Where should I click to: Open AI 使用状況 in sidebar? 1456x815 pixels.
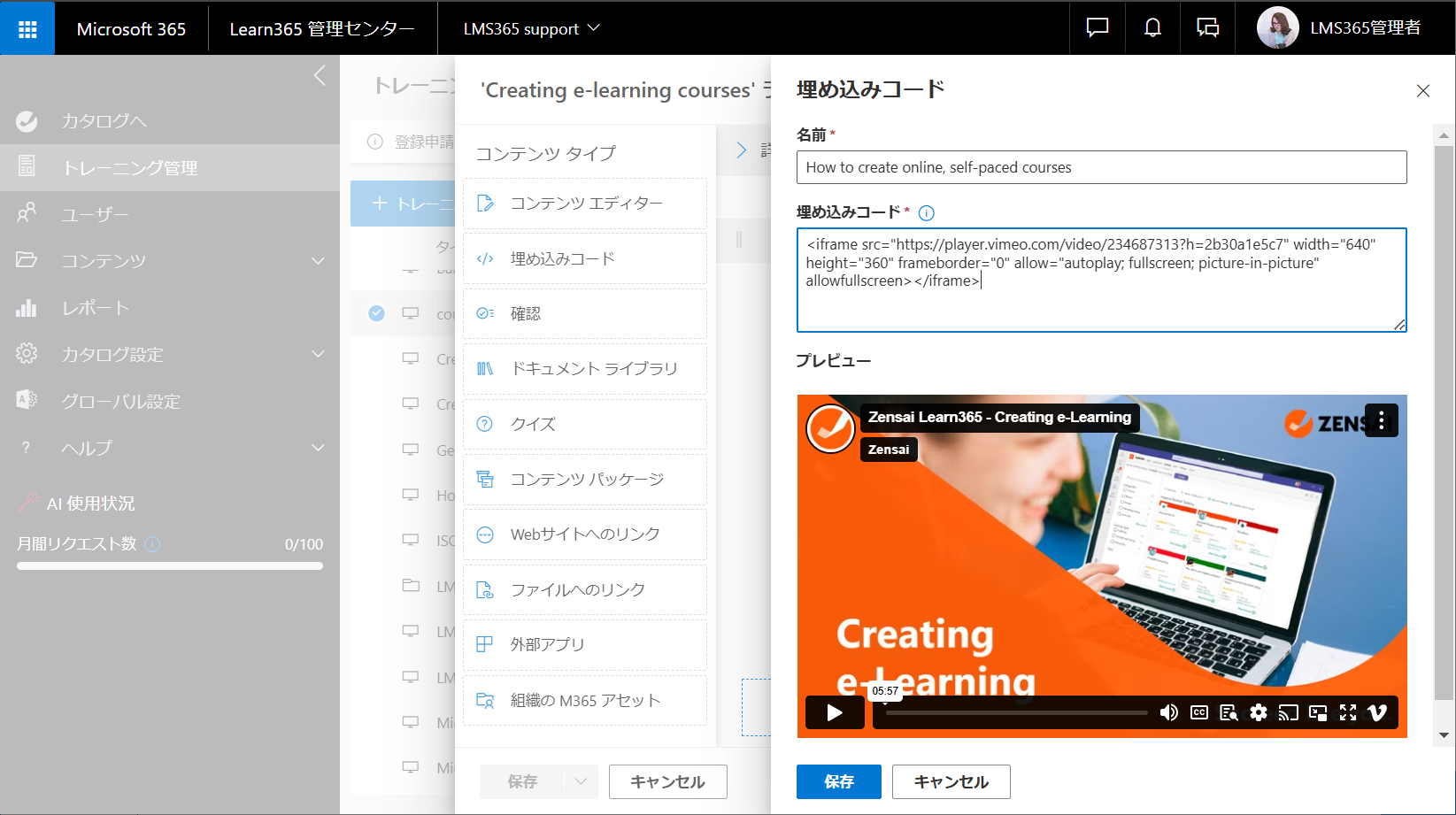tap(90, 504)
